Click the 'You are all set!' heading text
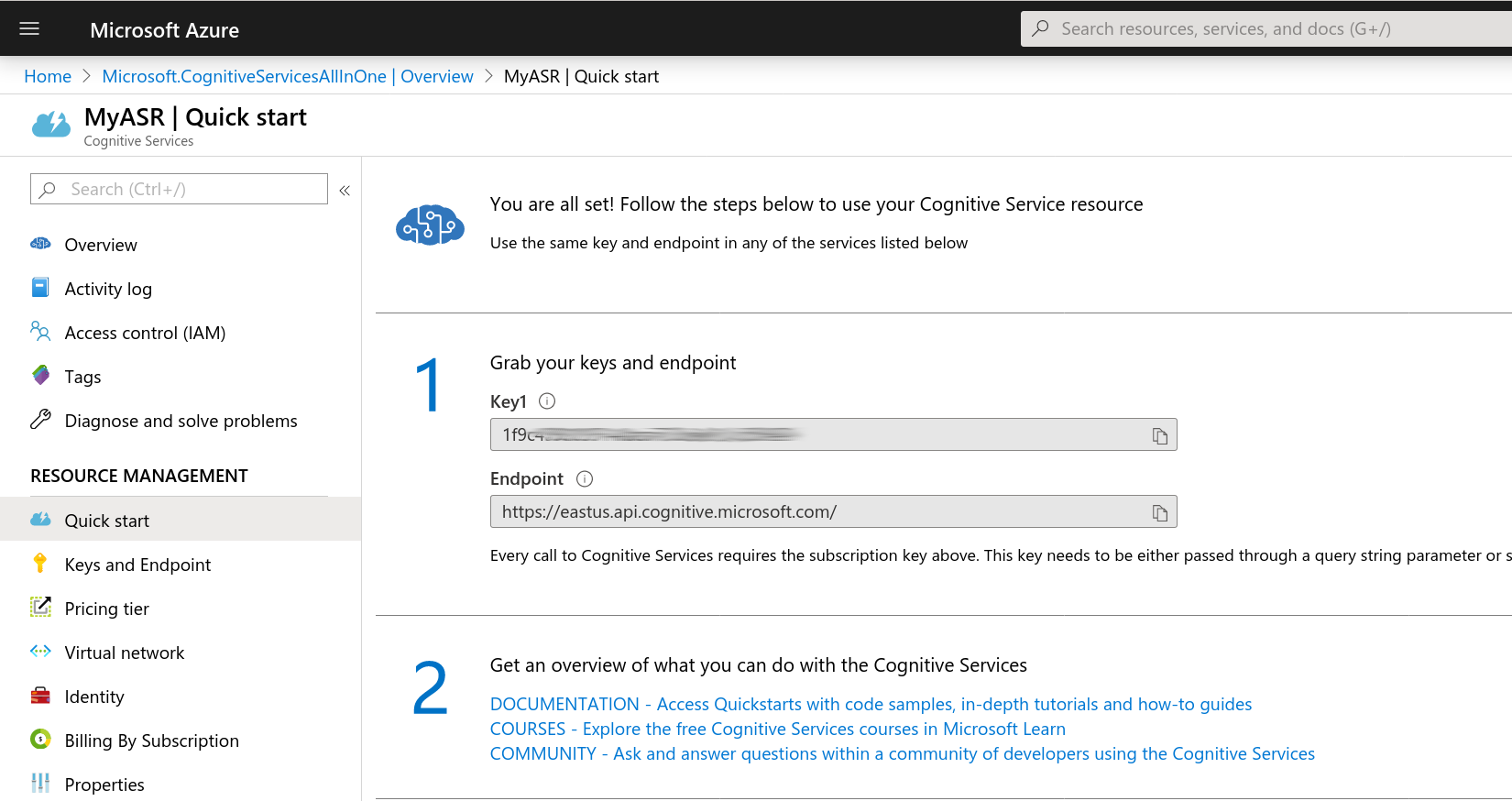Viewport: 1512px width, 801px height. pyautogui.click(x=816, y=204)
